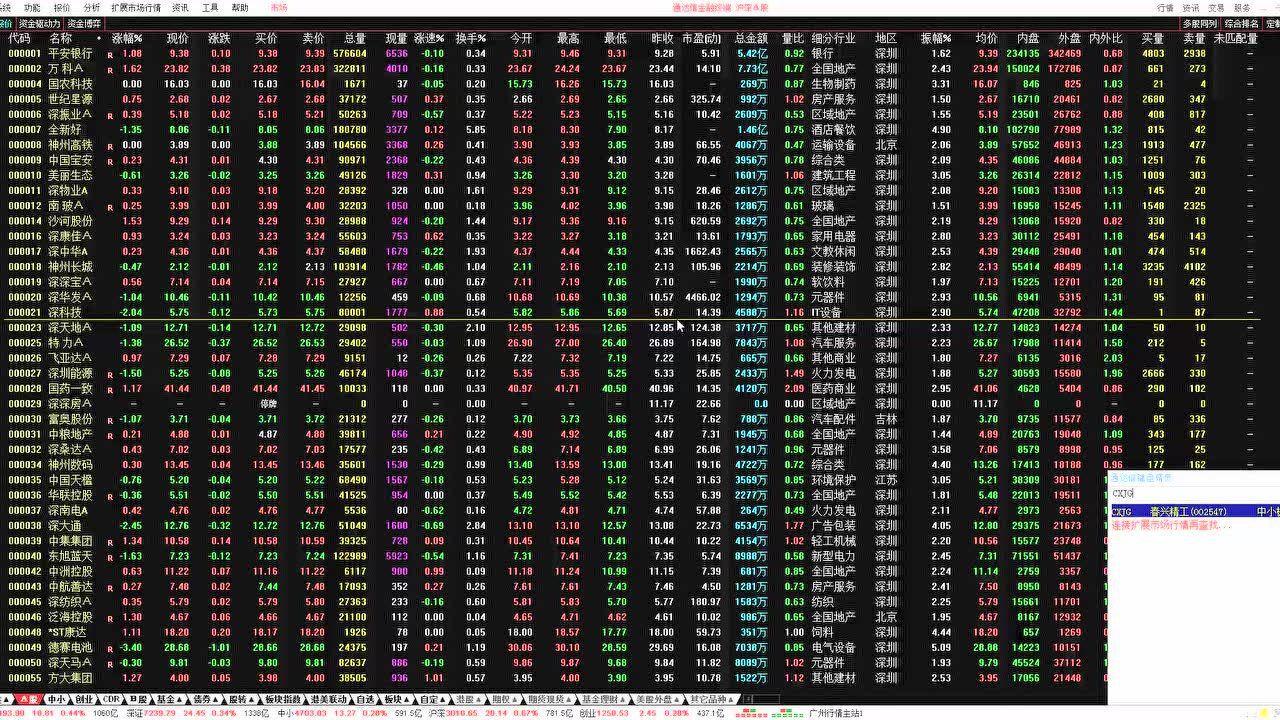Viewport: 1280px width, 720px height.
Task: Click the 服务 button at top right
Action: click(1241, 7)
